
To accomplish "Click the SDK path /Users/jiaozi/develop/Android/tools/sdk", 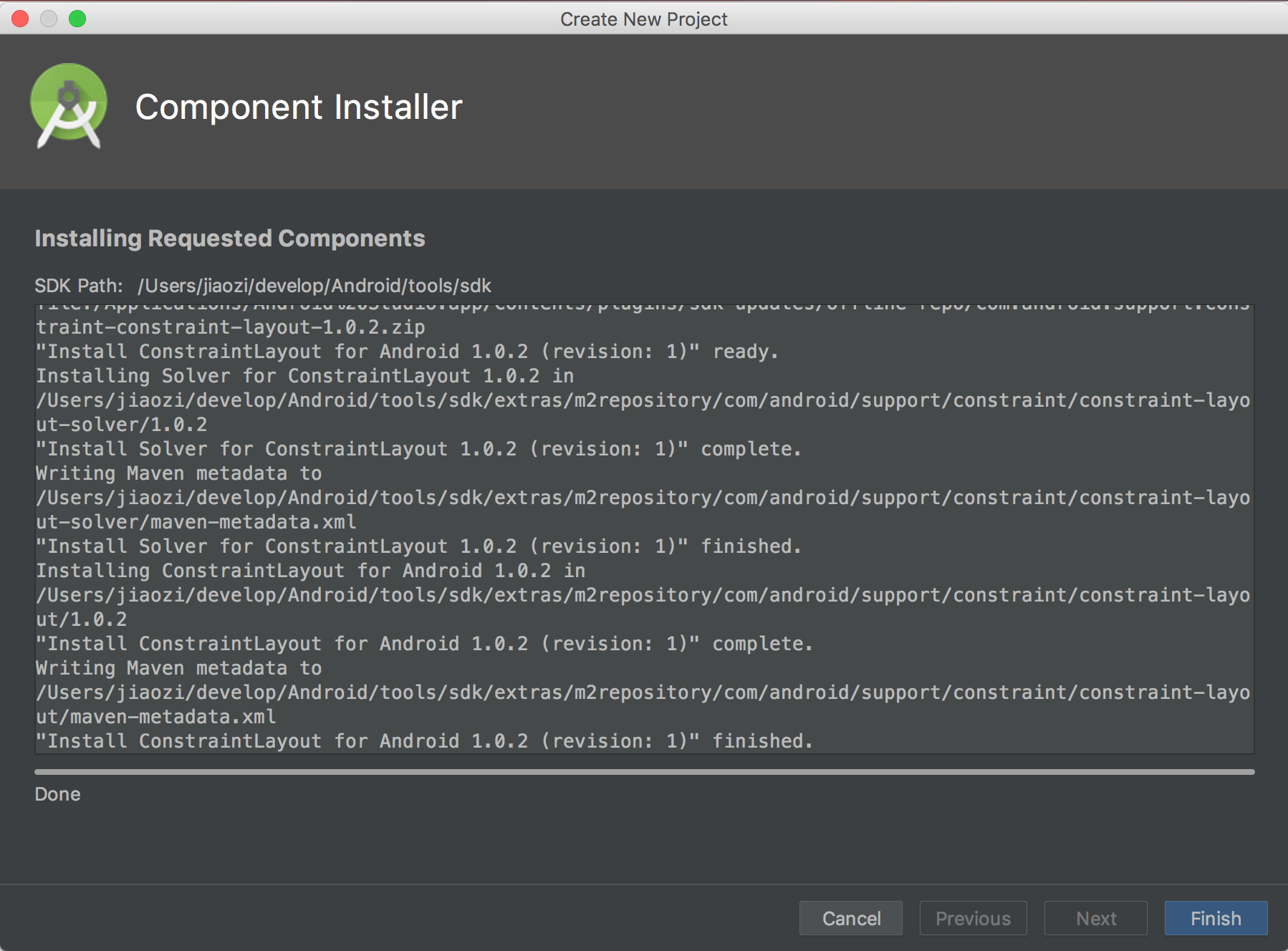I will 314,286.
